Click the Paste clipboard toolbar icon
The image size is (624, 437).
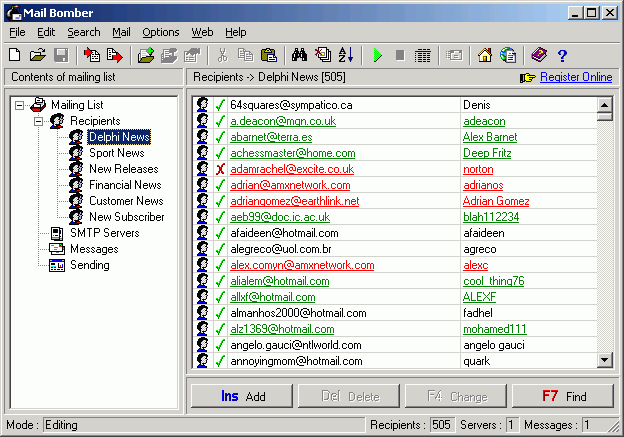(x=268, y=55)
